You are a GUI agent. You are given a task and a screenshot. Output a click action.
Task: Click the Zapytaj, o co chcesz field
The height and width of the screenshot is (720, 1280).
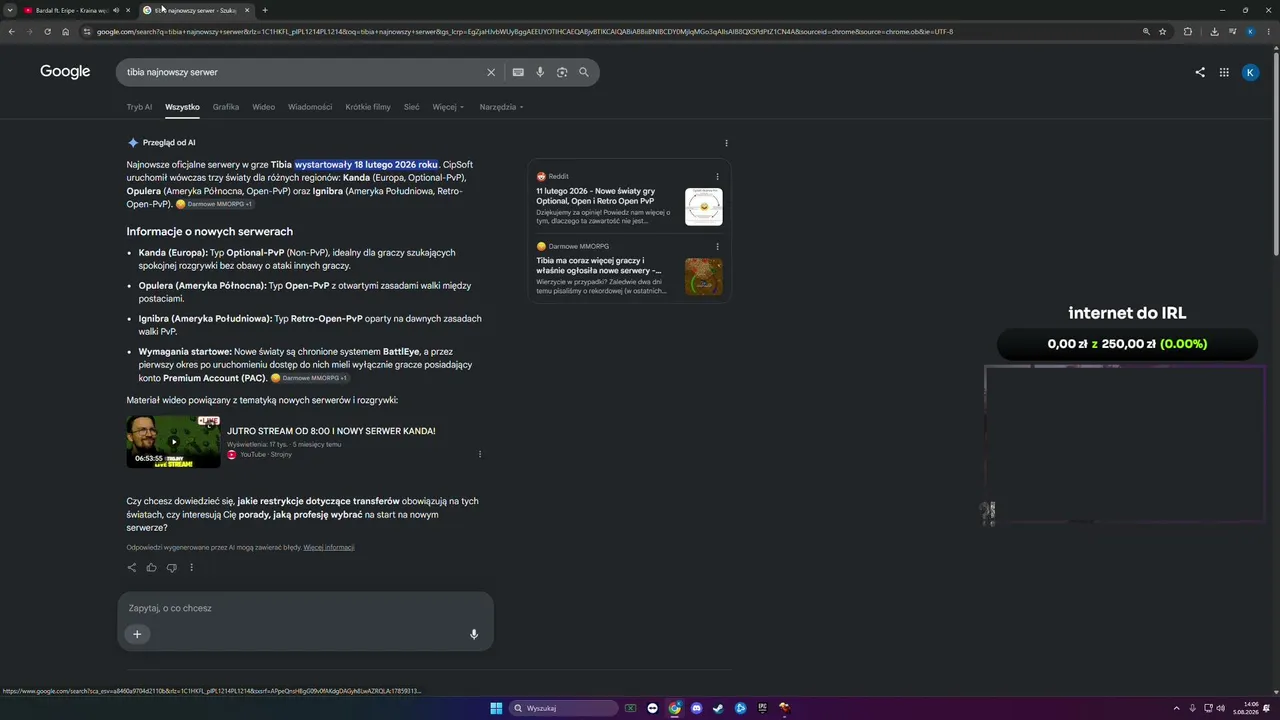point(305,608)
